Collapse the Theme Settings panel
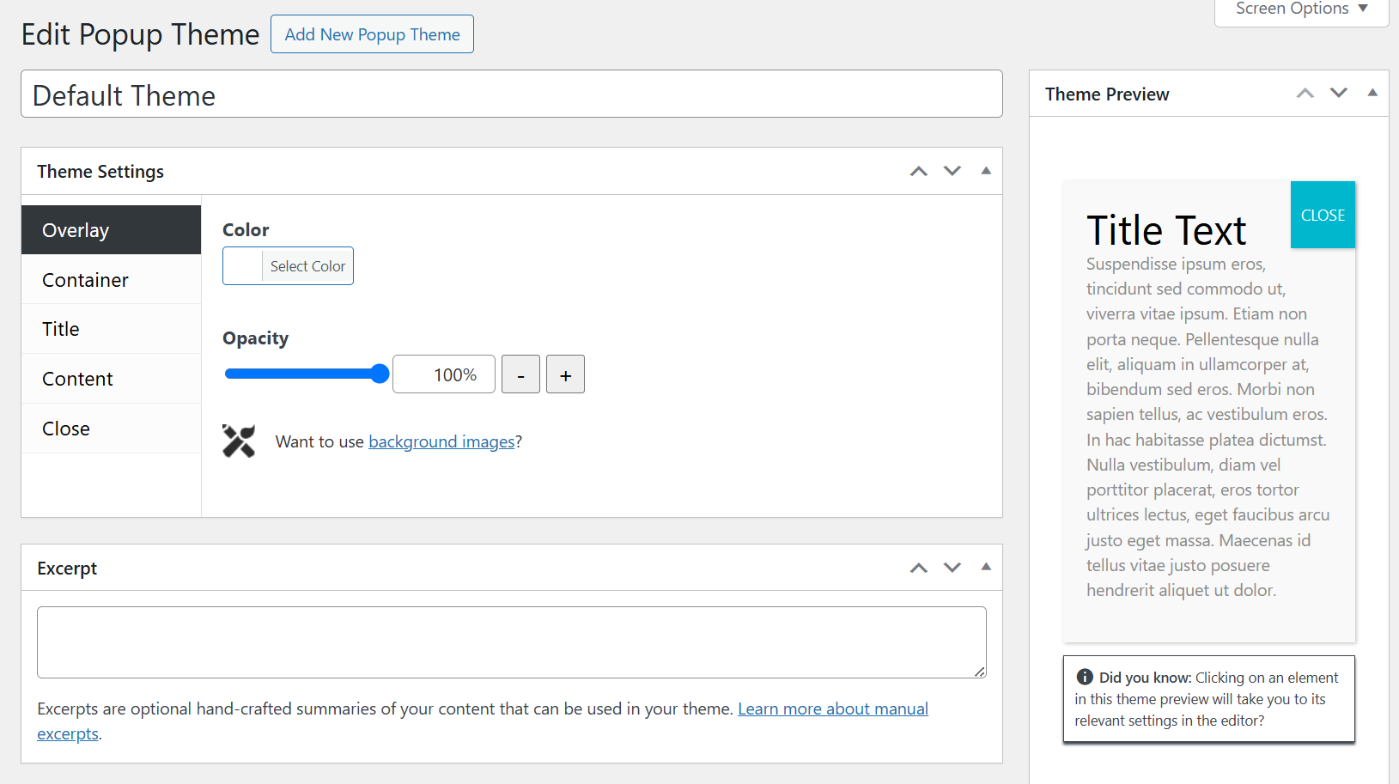1399x784 pixels. pyautogui.click(x=985, y=170)
